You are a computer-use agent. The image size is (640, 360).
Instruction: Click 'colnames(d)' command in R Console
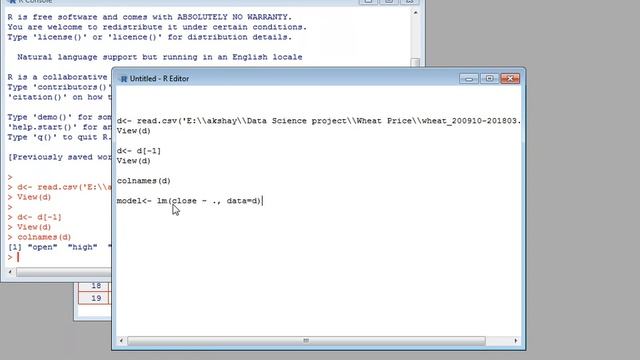pyautogui.click(x=44, y=237)
